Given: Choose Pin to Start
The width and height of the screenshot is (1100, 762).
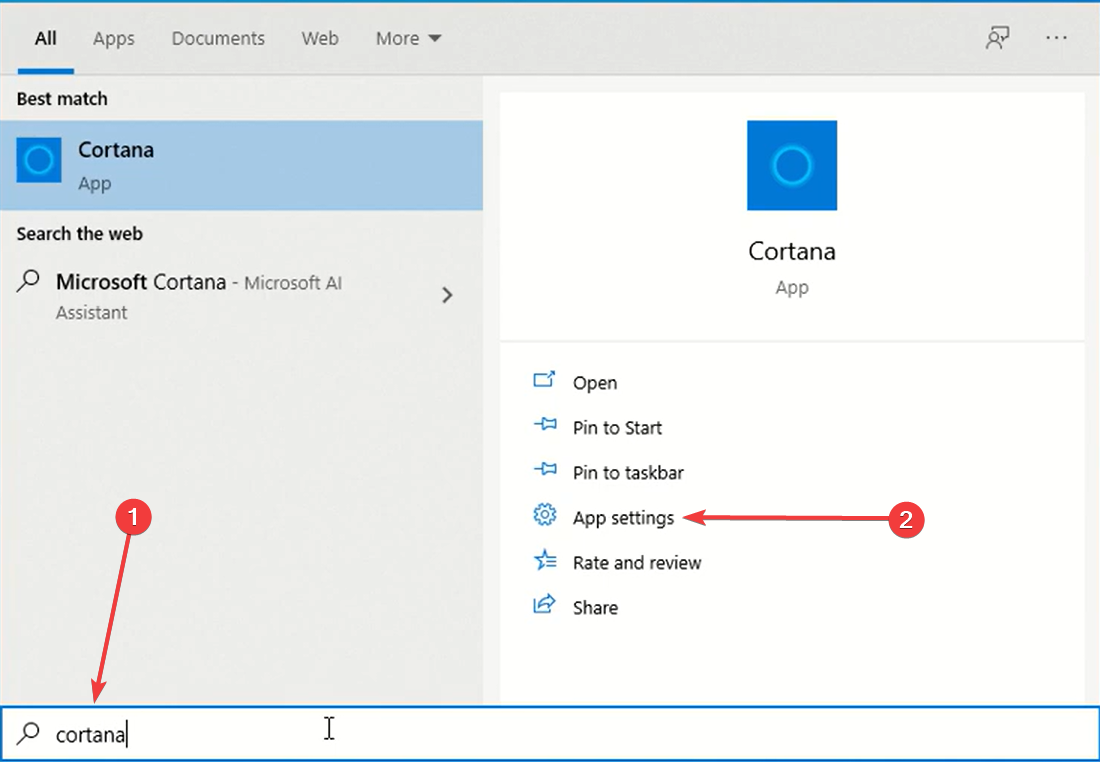Looking at the screenshot, I should coord(617,427).
